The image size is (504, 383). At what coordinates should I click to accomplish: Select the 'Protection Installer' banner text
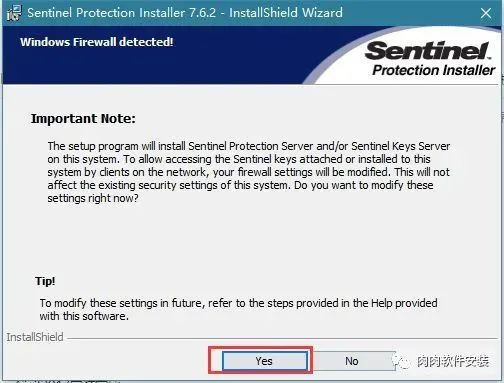click(x=434, y=70)
